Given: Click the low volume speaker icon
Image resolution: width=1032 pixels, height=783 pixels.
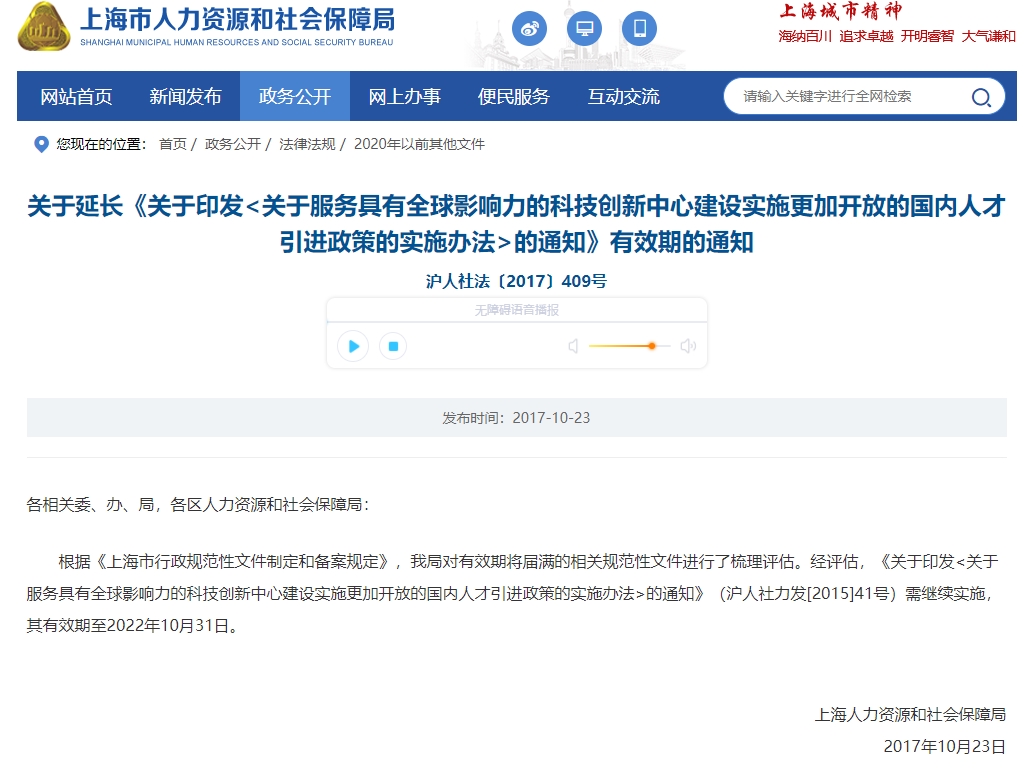Looking at the screenshot, I should point(573,346).
